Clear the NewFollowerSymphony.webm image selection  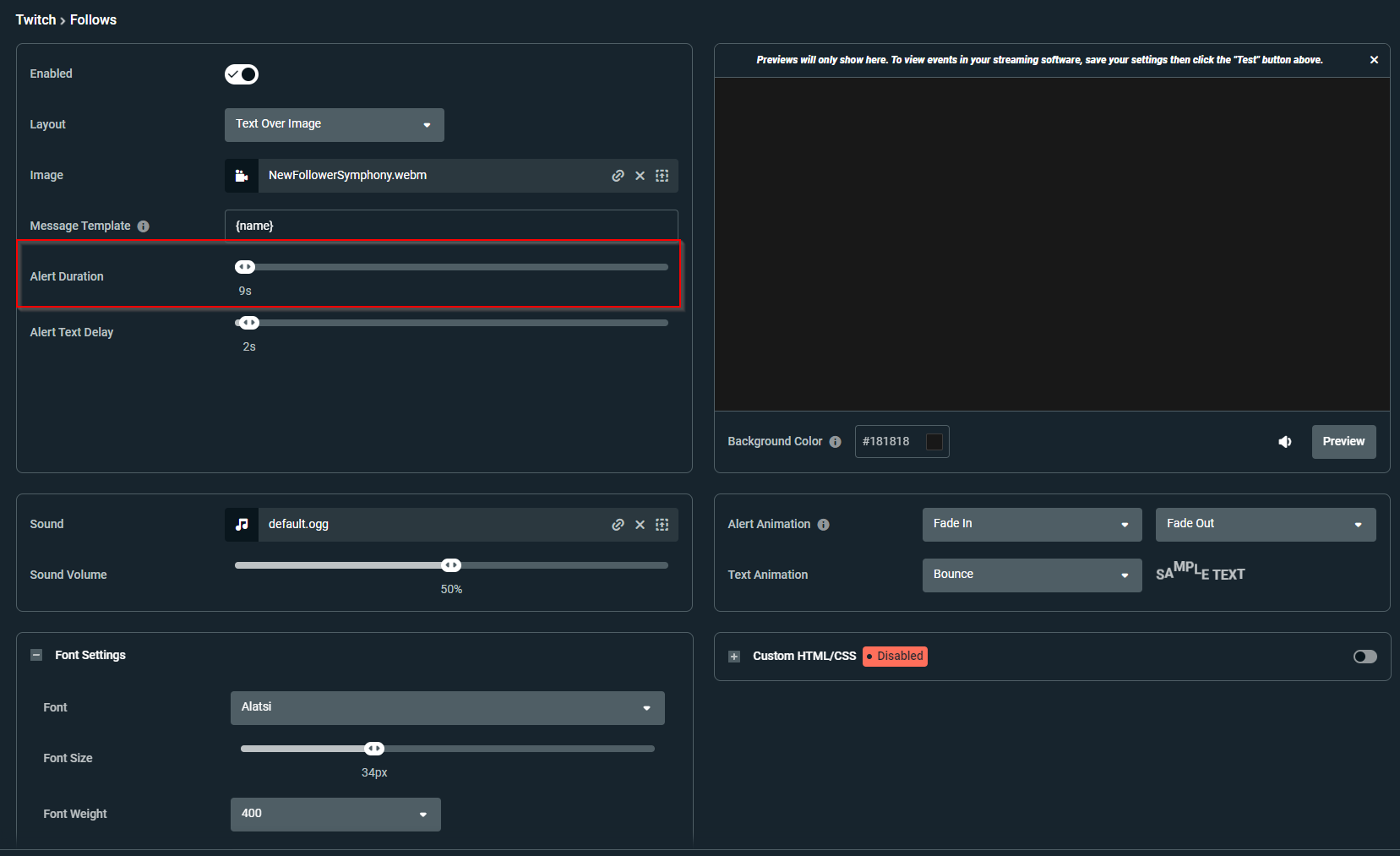[640, 176]
